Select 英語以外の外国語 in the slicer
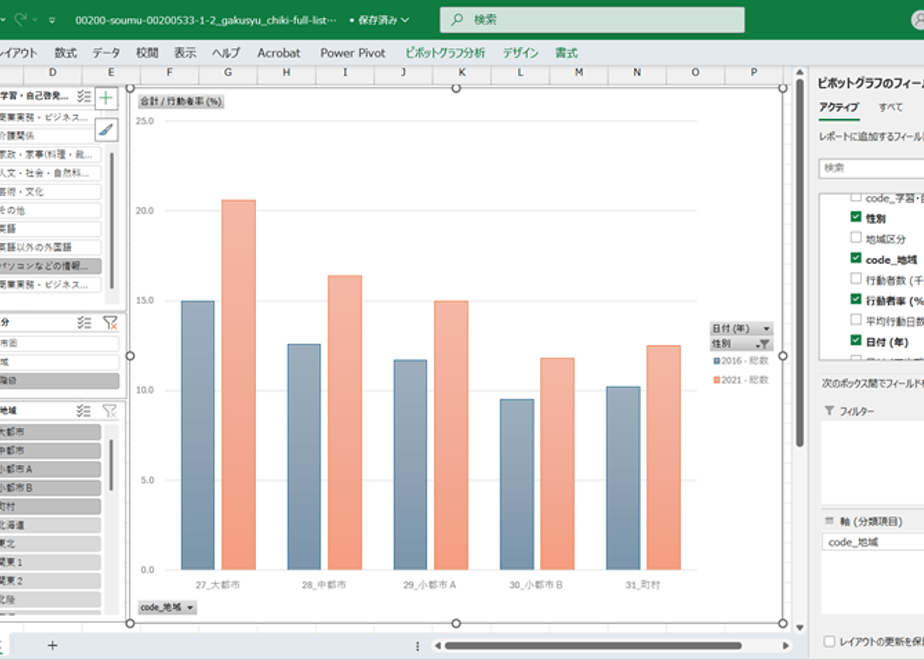Screen dimensions: 924x660 (50, 248)
